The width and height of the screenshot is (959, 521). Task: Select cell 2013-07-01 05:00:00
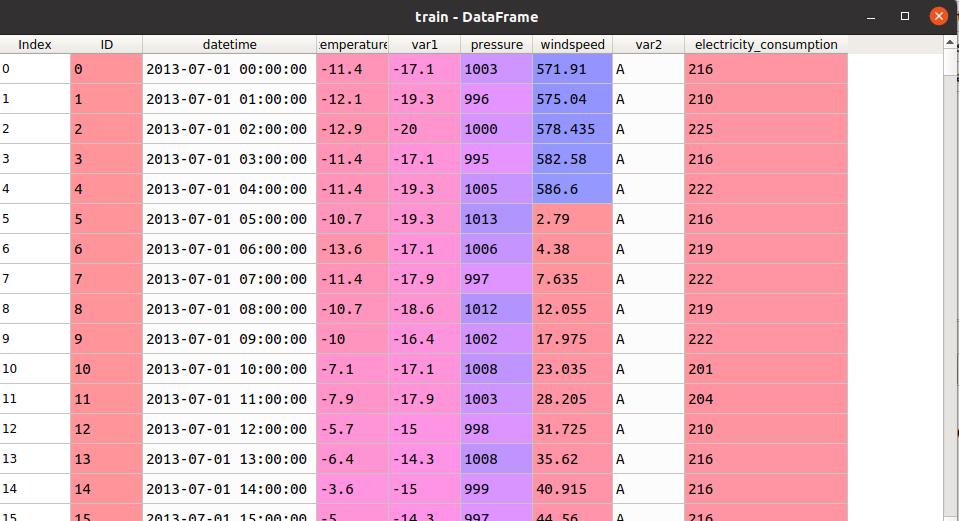pos(229,219)
